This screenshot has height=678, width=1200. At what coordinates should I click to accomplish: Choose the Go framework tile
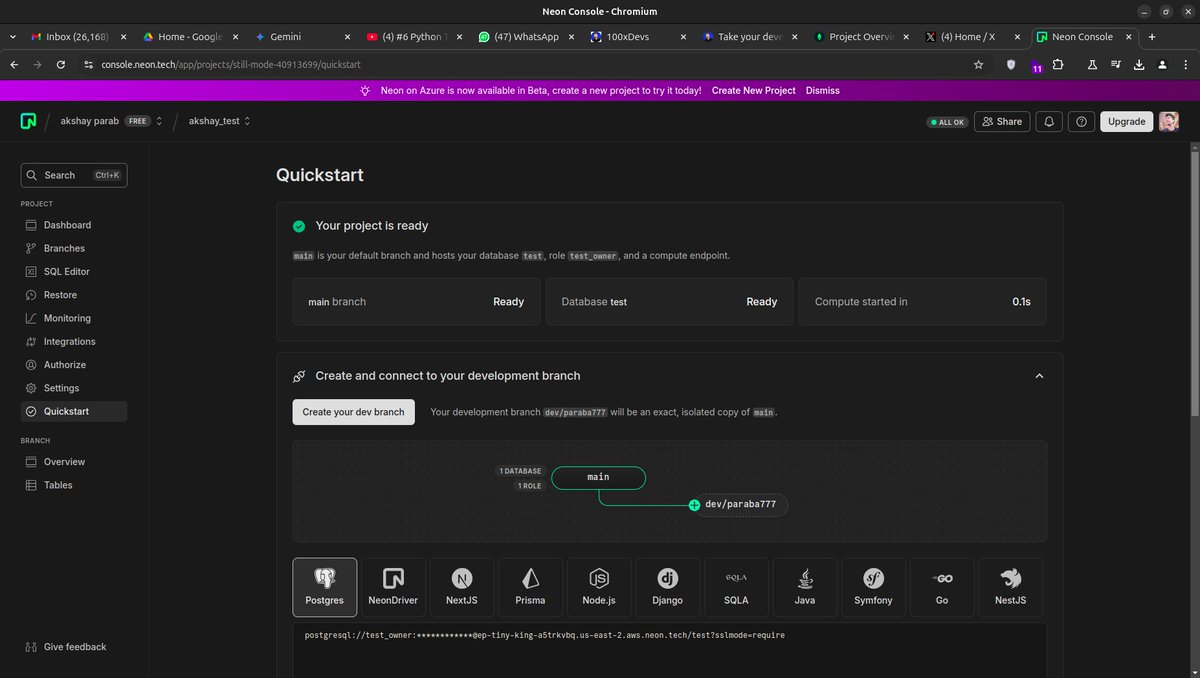pos(942,587)
